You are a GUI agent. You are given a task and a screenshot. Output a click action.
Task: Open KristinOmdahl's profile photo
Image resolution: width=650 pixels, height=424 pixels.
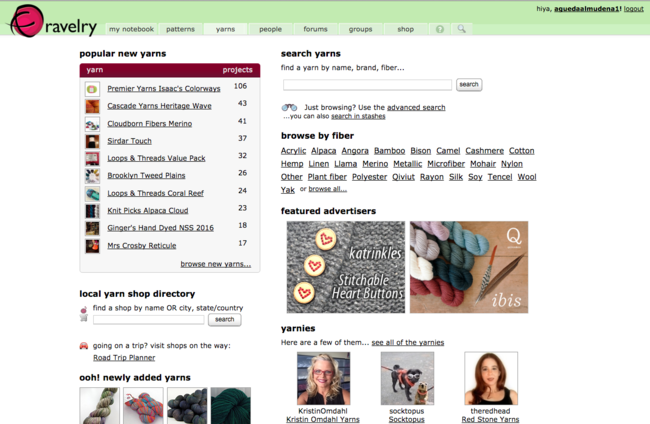click(x=323, y=378)
